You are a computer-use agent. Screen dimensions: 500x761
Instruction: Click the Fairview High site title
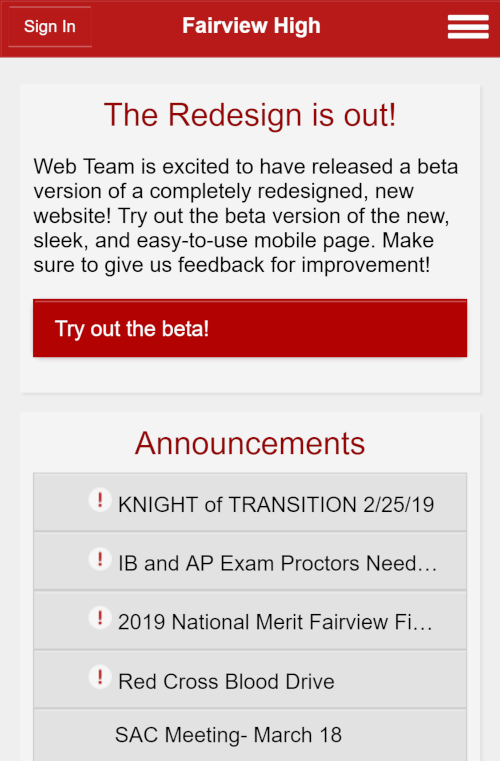(251, 26)
